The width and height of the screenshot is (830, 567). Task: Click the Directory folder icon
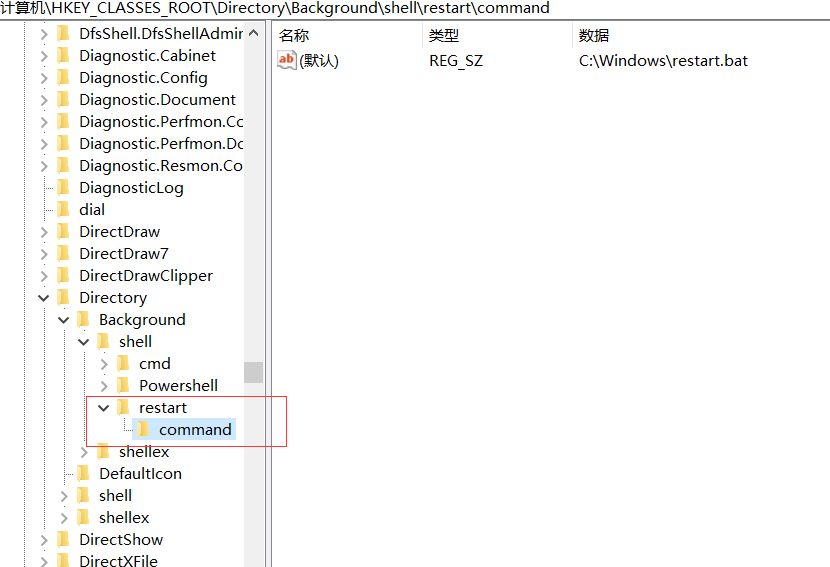click(x=63, y=298)
